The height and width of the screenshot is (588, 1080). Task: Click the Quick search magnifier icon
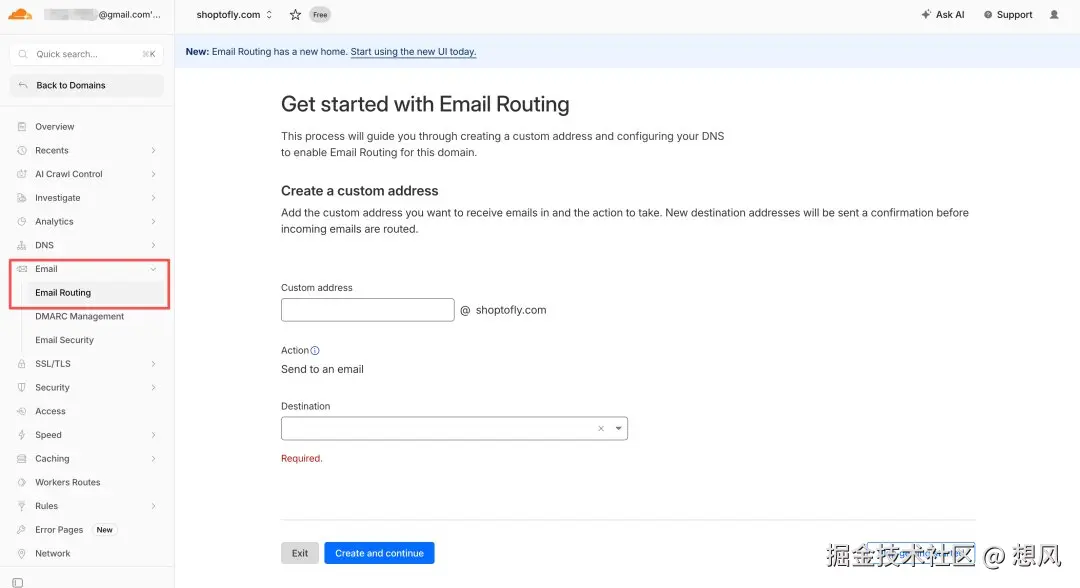pos(23,54)
